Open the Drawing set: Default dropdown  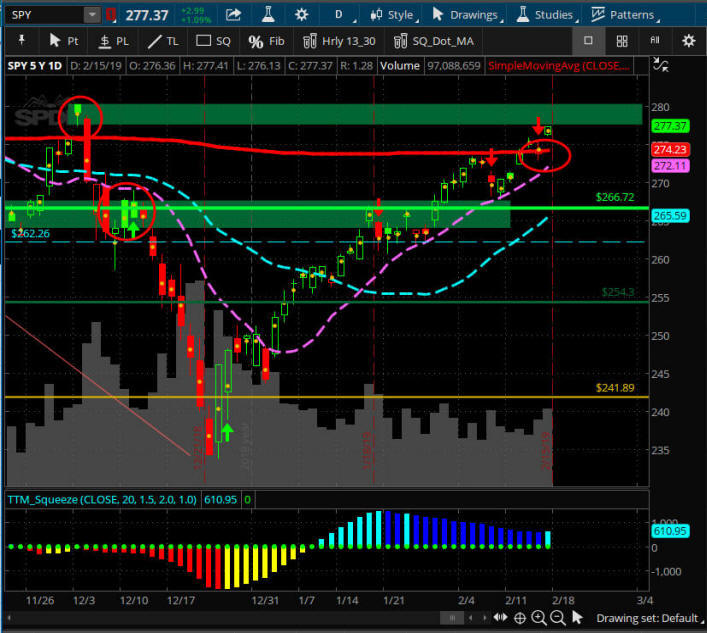[649, 618]
